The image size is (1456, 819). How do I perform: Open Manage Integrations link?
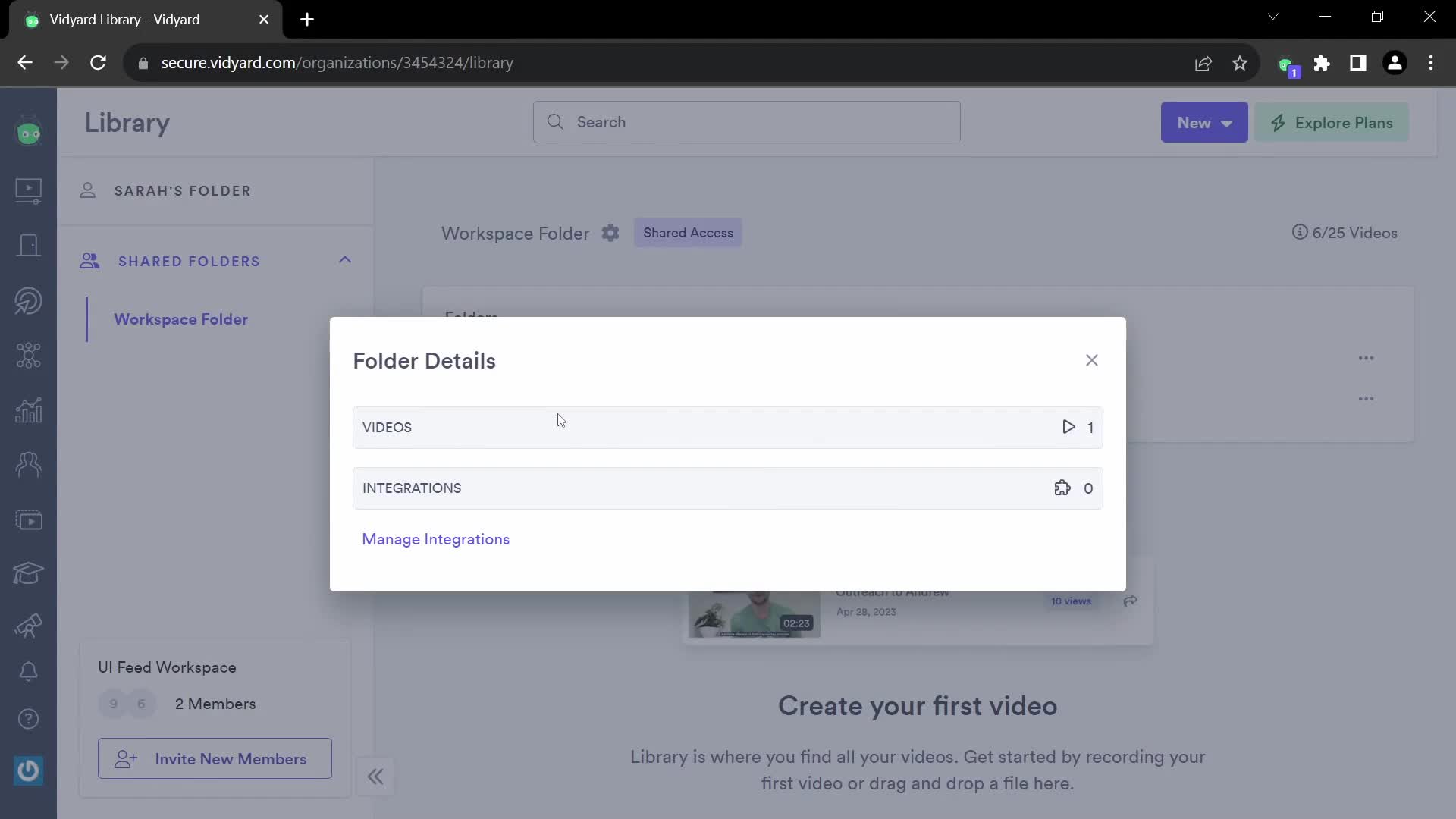[x=435, y=539]
